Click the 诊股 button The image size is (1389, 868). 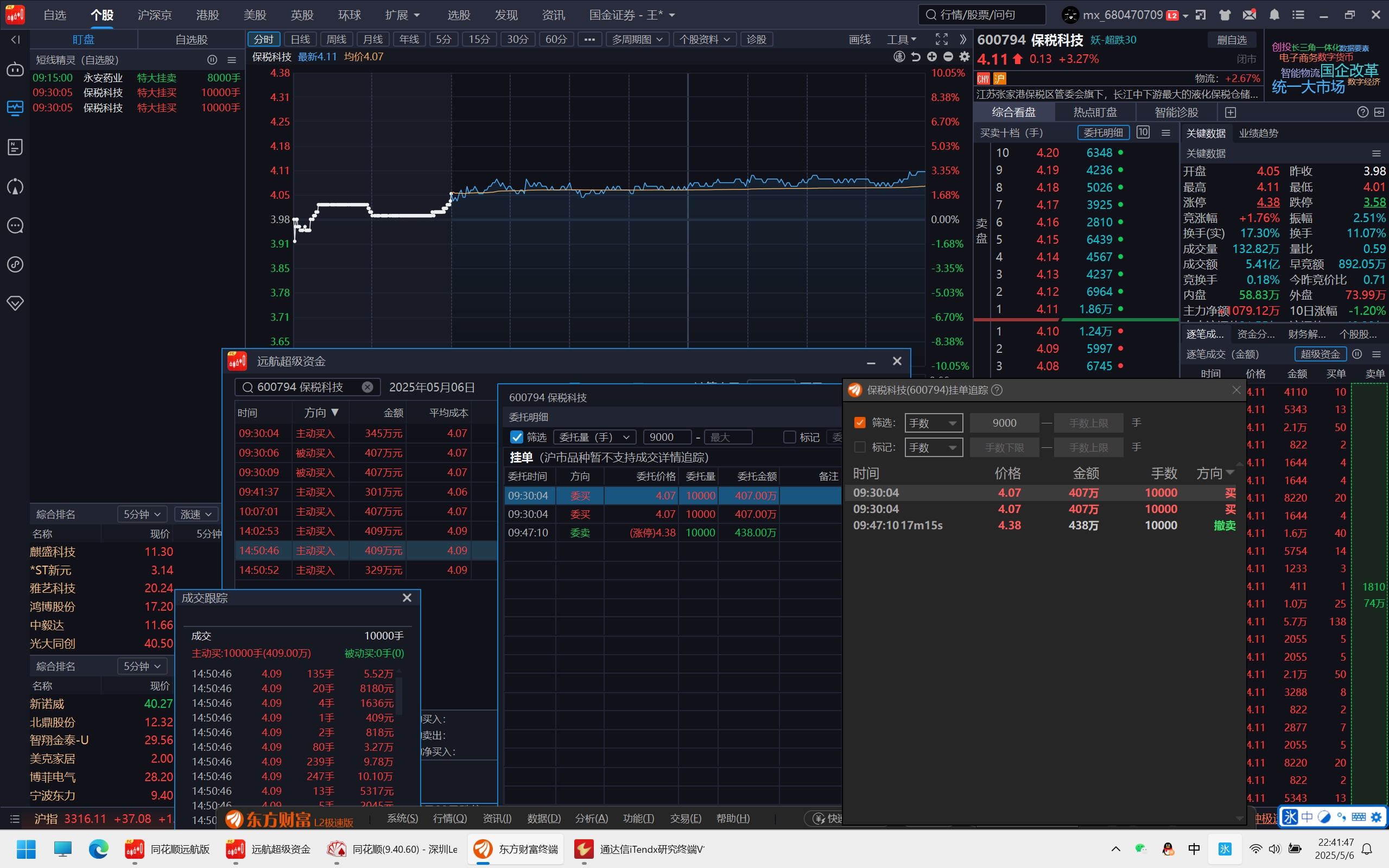[x=757, y=39]
